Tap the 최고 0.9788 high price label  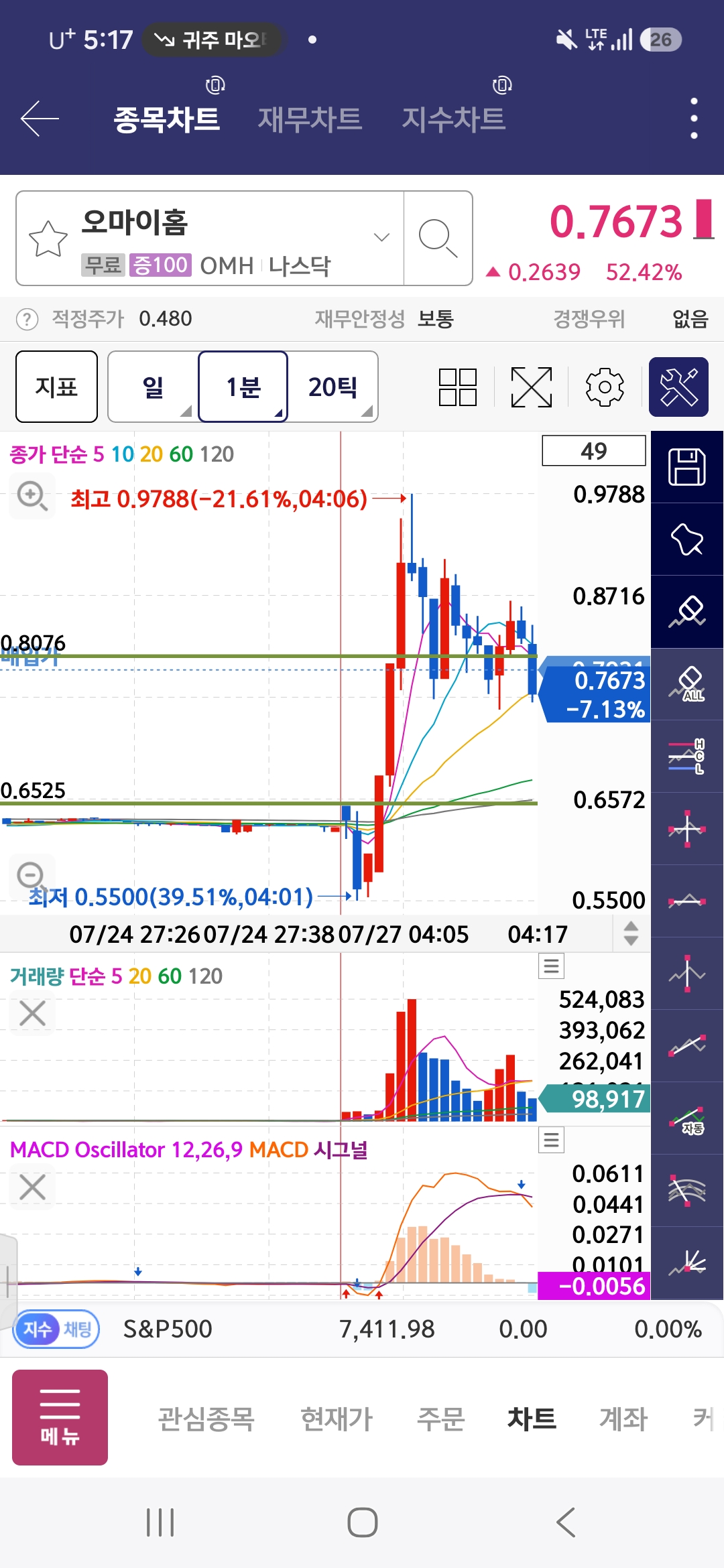(x=219, y=499)
